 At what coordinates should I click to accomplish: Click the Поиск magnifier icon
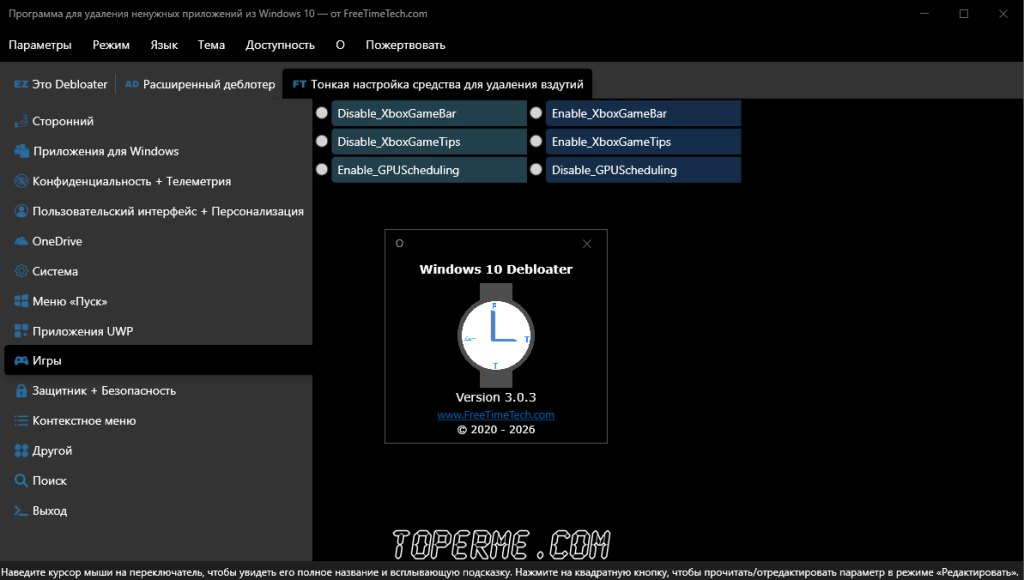[21, 481]
